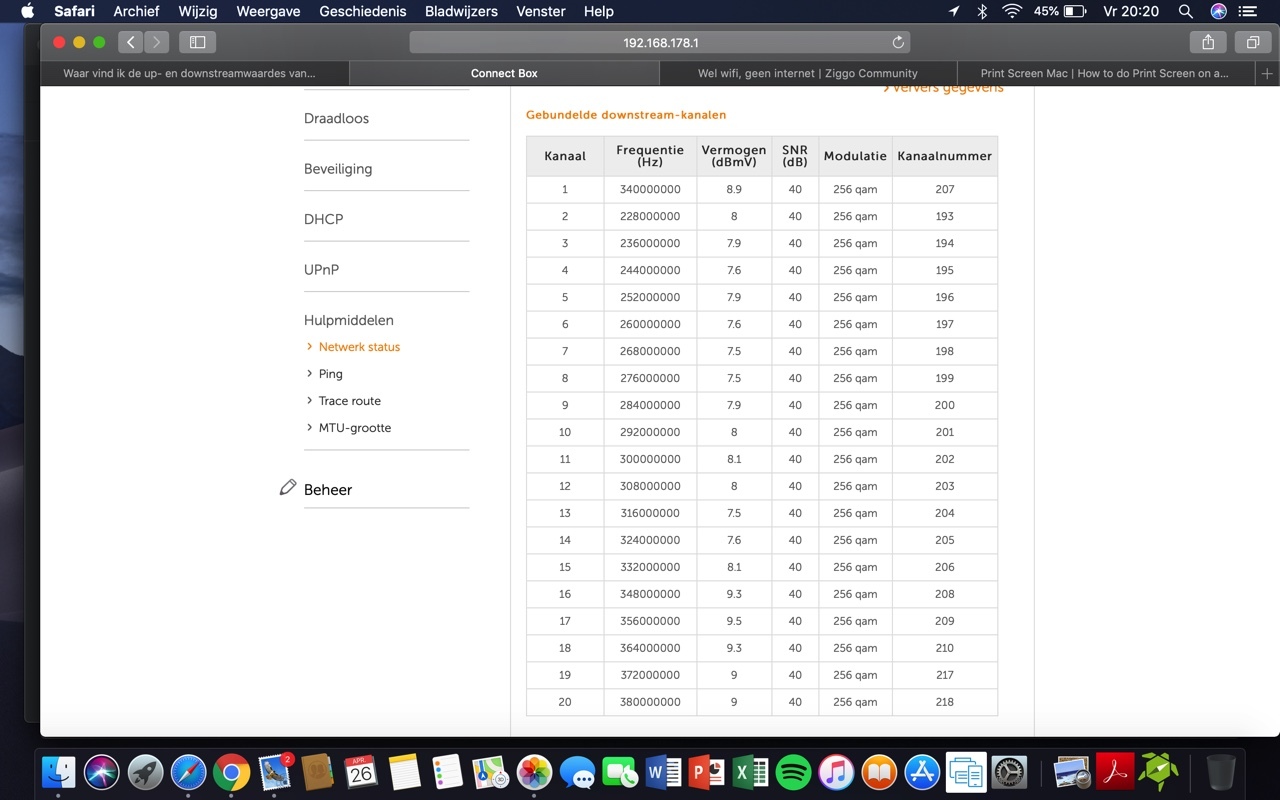Select Netwerk status in sidebar
Viewport: 1280px width, 800px height.
click(x=359, y=347)
